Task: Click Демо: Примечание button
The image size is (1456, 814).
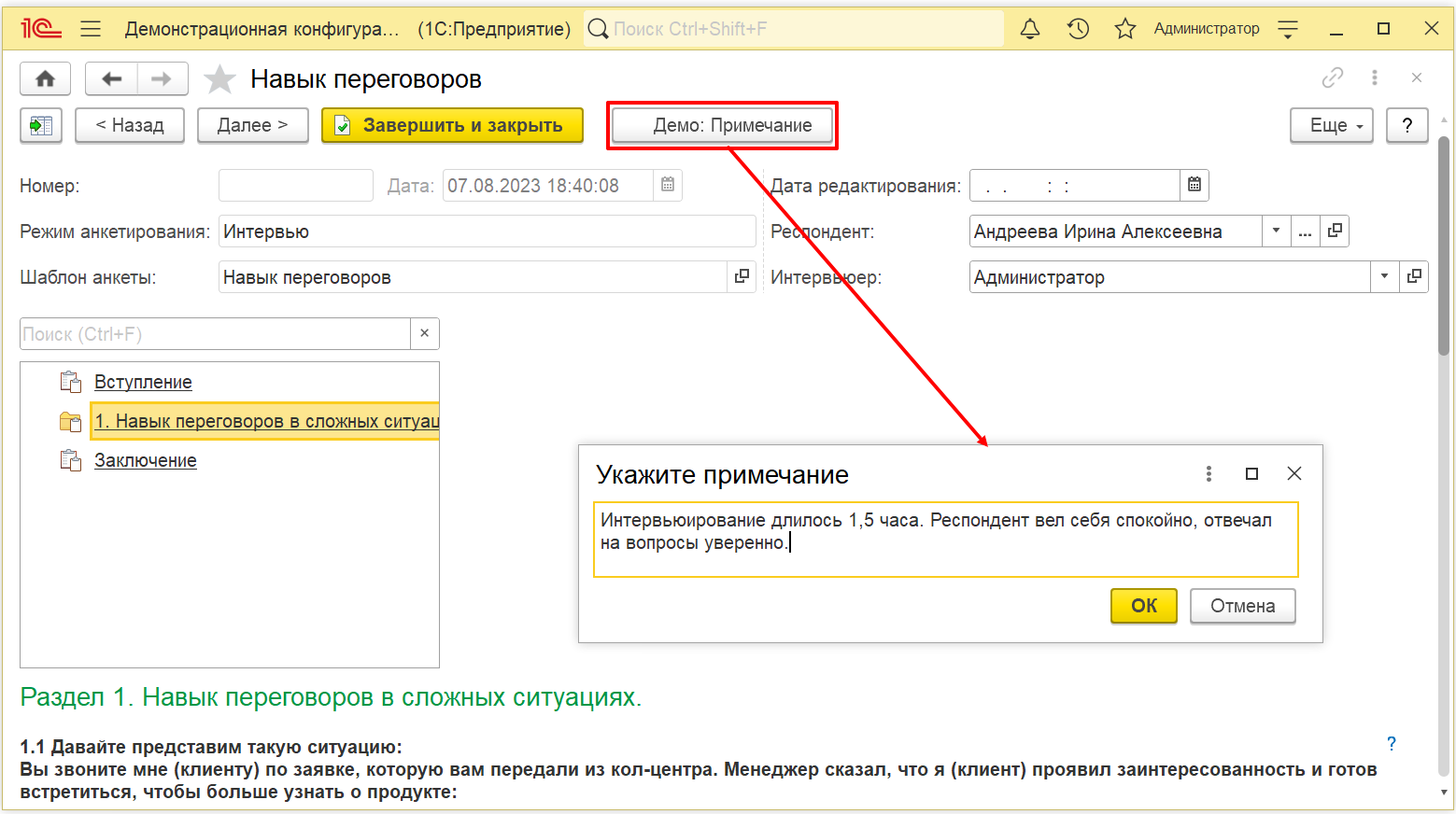Action: (x=722, y=125)
